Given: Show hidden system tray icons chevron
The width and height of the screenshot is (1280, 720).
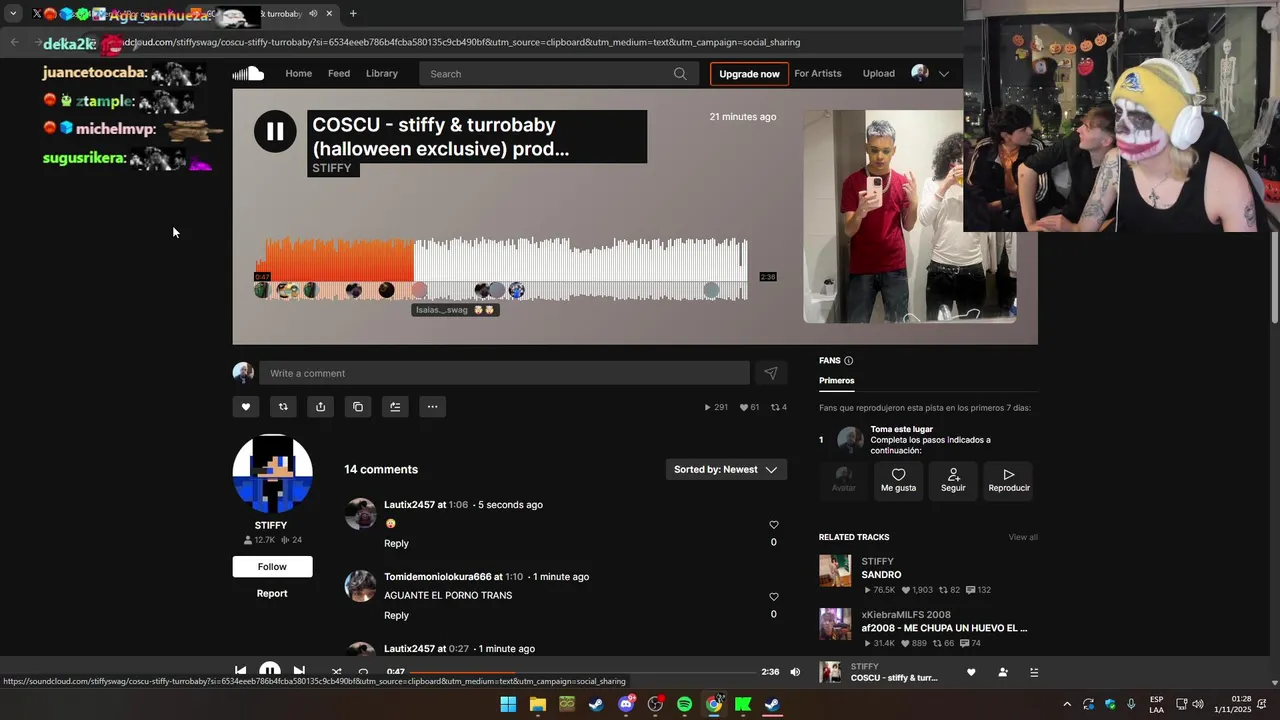Looking at the screenshot, I should (x=1066, y=704).
